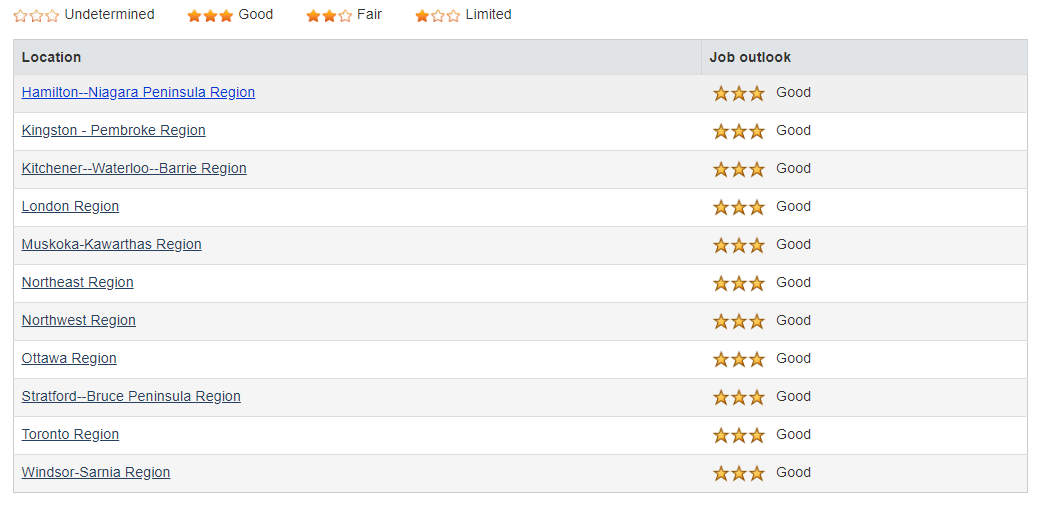Click the star rating in Toronto Region row
The image size is (1039, 505).
(x=739, y=435)
